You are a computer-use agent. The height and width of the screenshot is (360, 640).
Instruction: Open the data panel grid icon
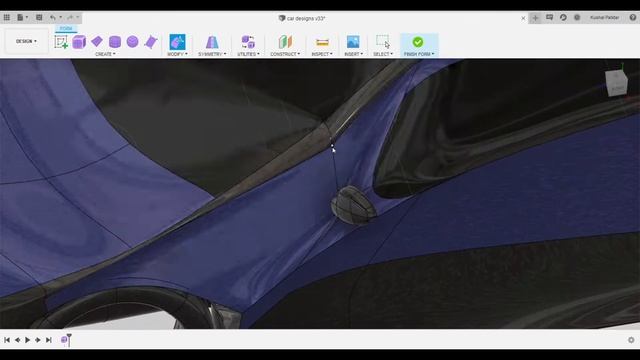[x=7, y=18]
